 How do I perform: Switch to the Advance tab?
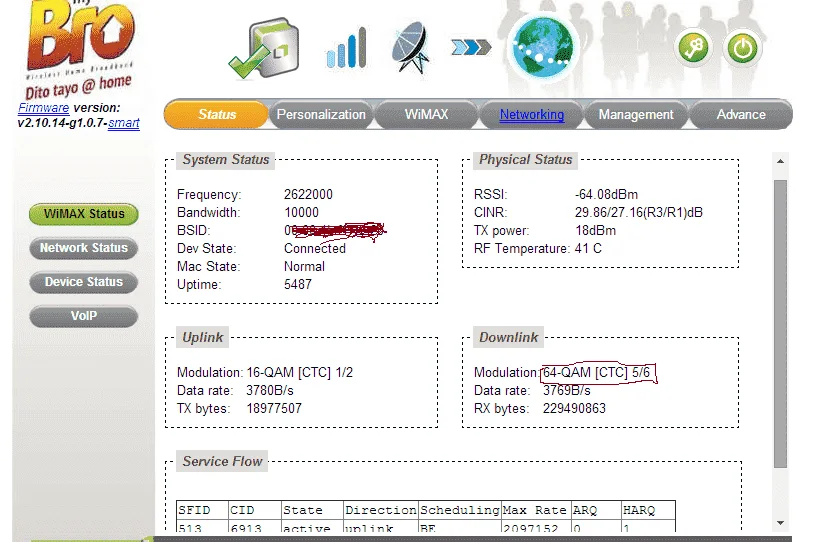point(741,114)
